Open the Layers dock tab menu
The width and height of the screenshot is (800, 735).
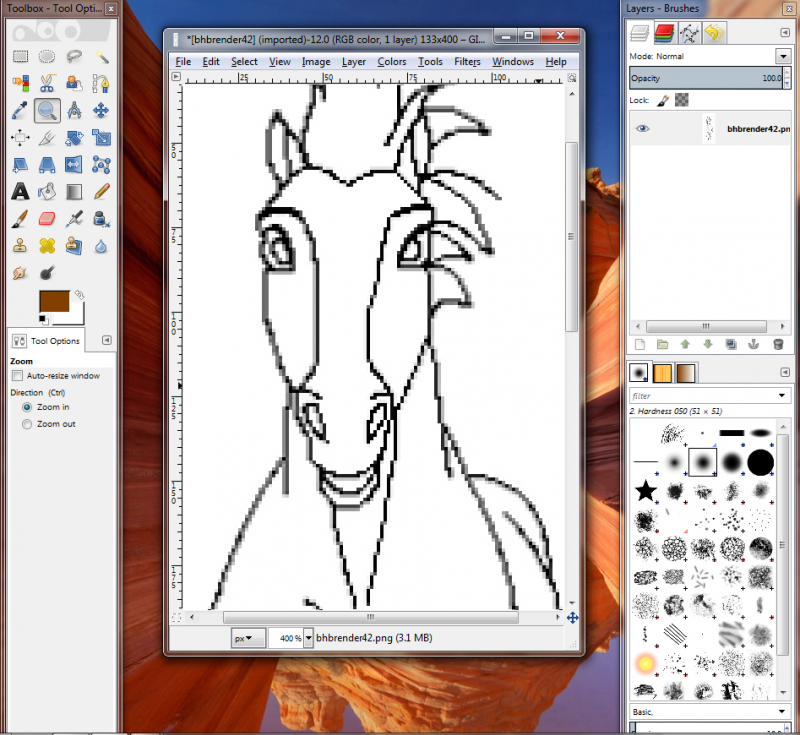(785, 33)
